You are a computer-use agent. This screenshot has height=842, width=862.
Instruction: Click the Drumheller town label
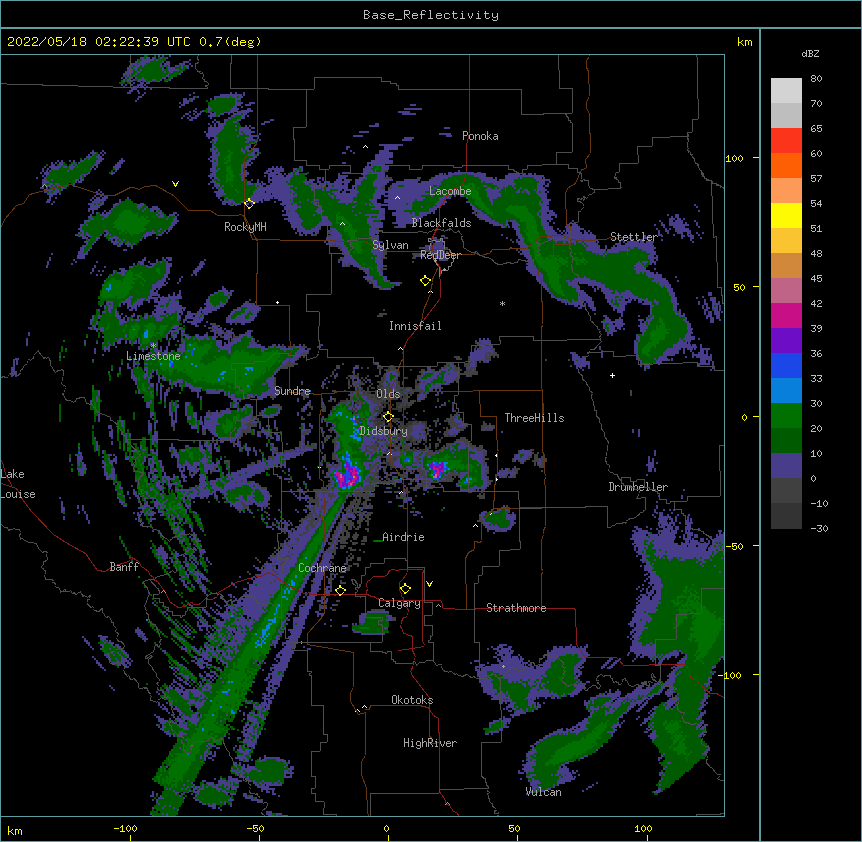[638, 487]
